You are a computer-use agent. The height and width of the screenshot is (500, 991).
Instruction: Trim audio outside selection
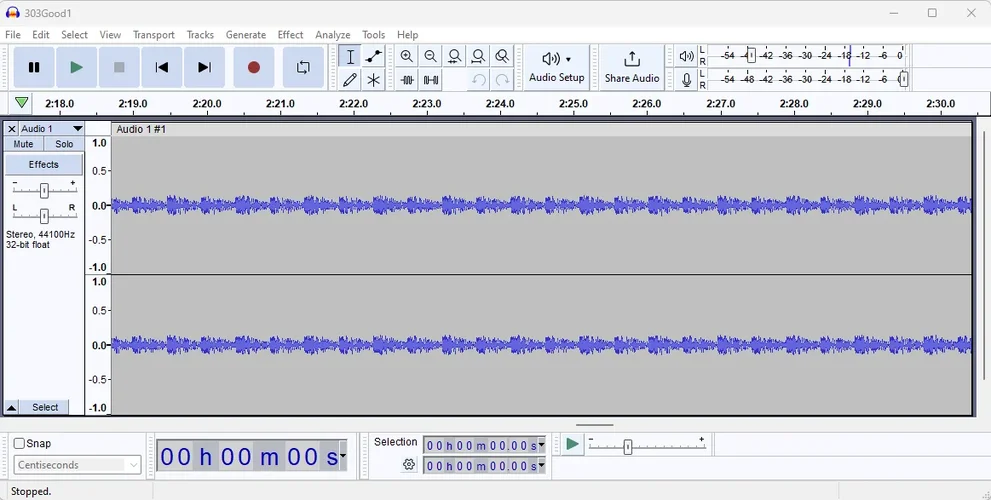click(407, 80)
